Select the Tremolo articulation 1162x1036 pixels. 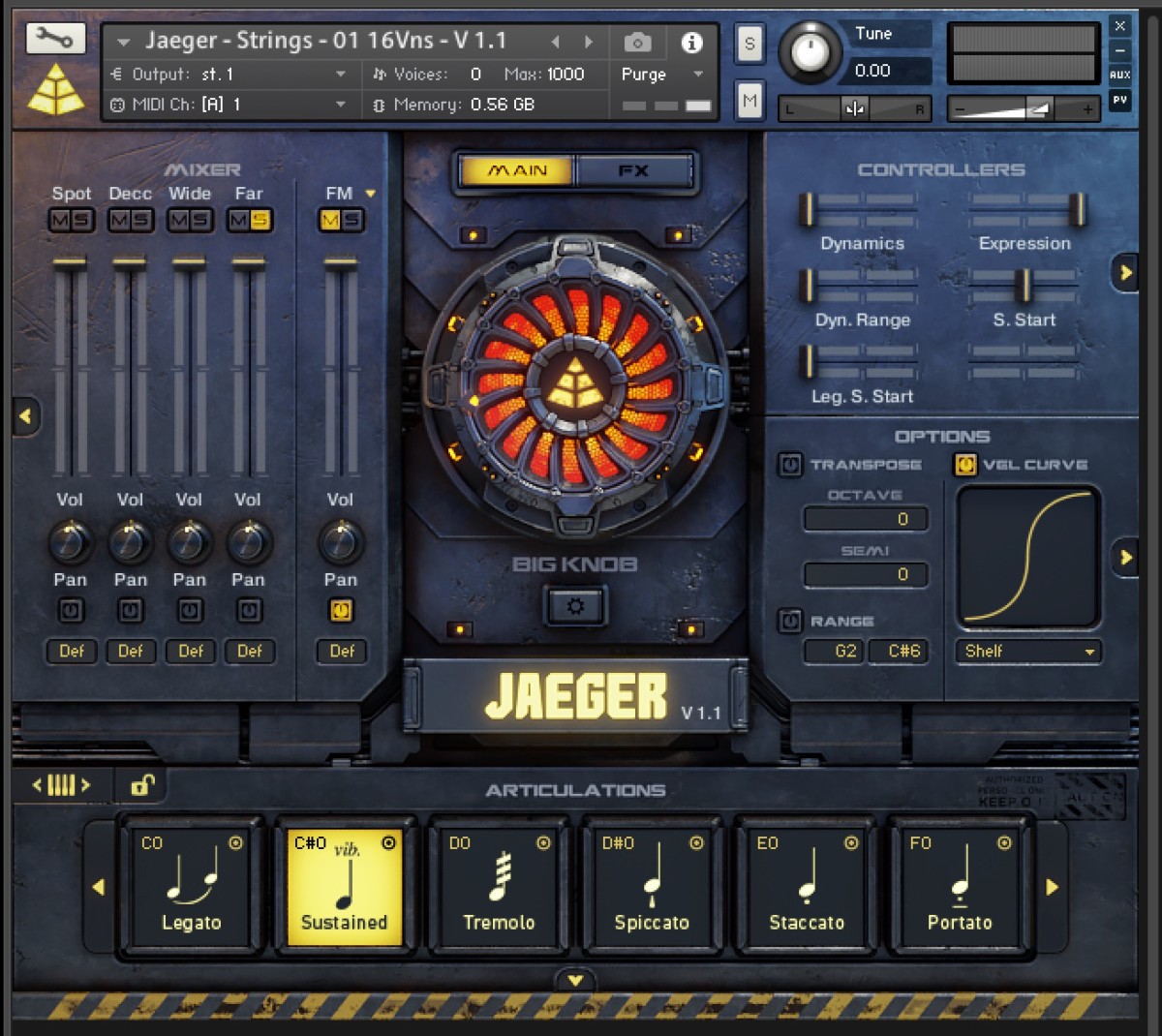[x=498, y=886]
